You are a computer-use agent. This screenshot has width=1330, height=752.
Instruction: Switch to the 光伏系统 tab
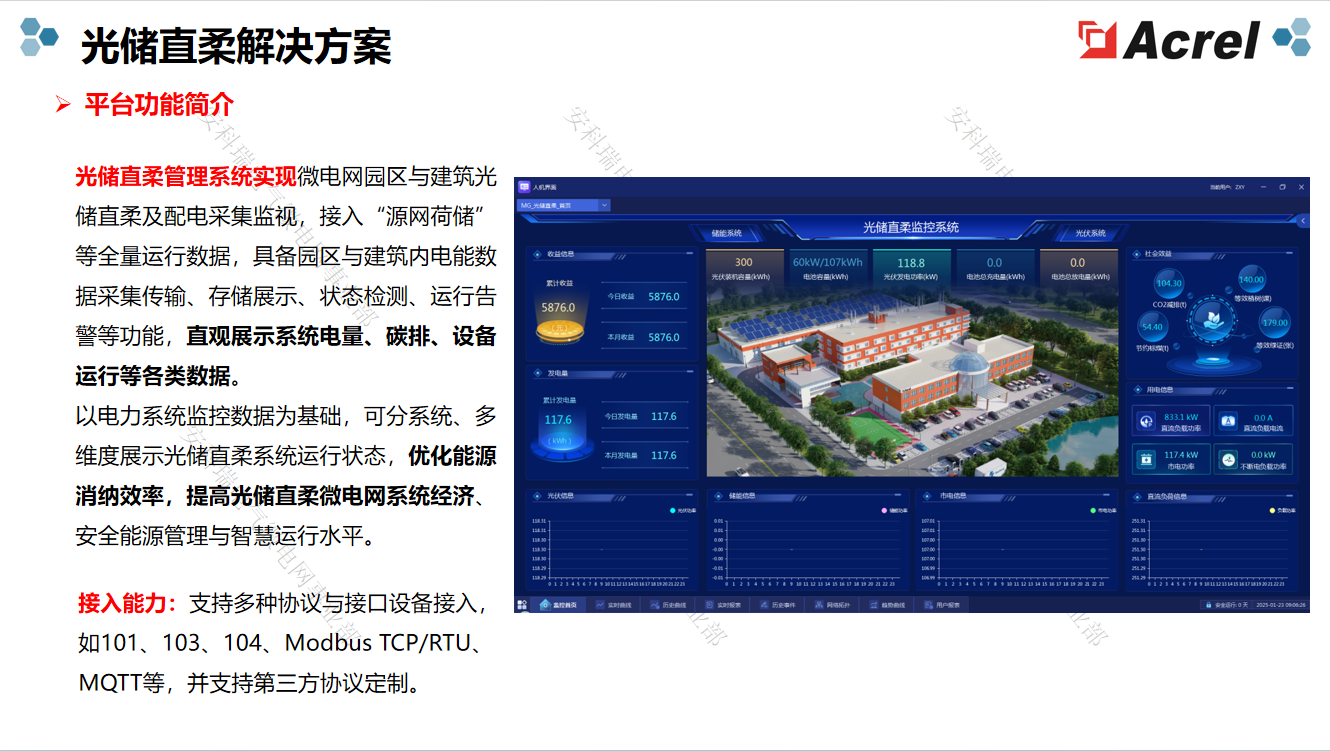(1090, 232)
